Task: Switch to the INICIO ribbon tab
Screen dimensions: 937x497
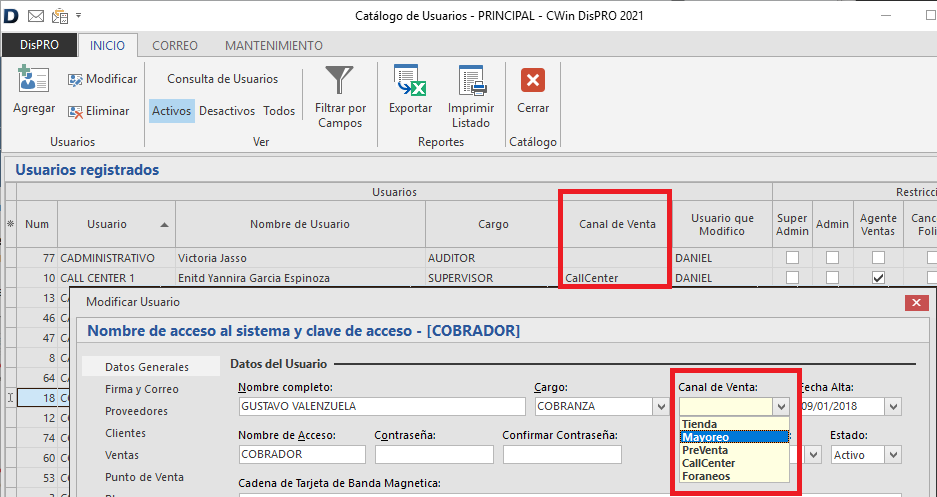Action: point(108,45)
